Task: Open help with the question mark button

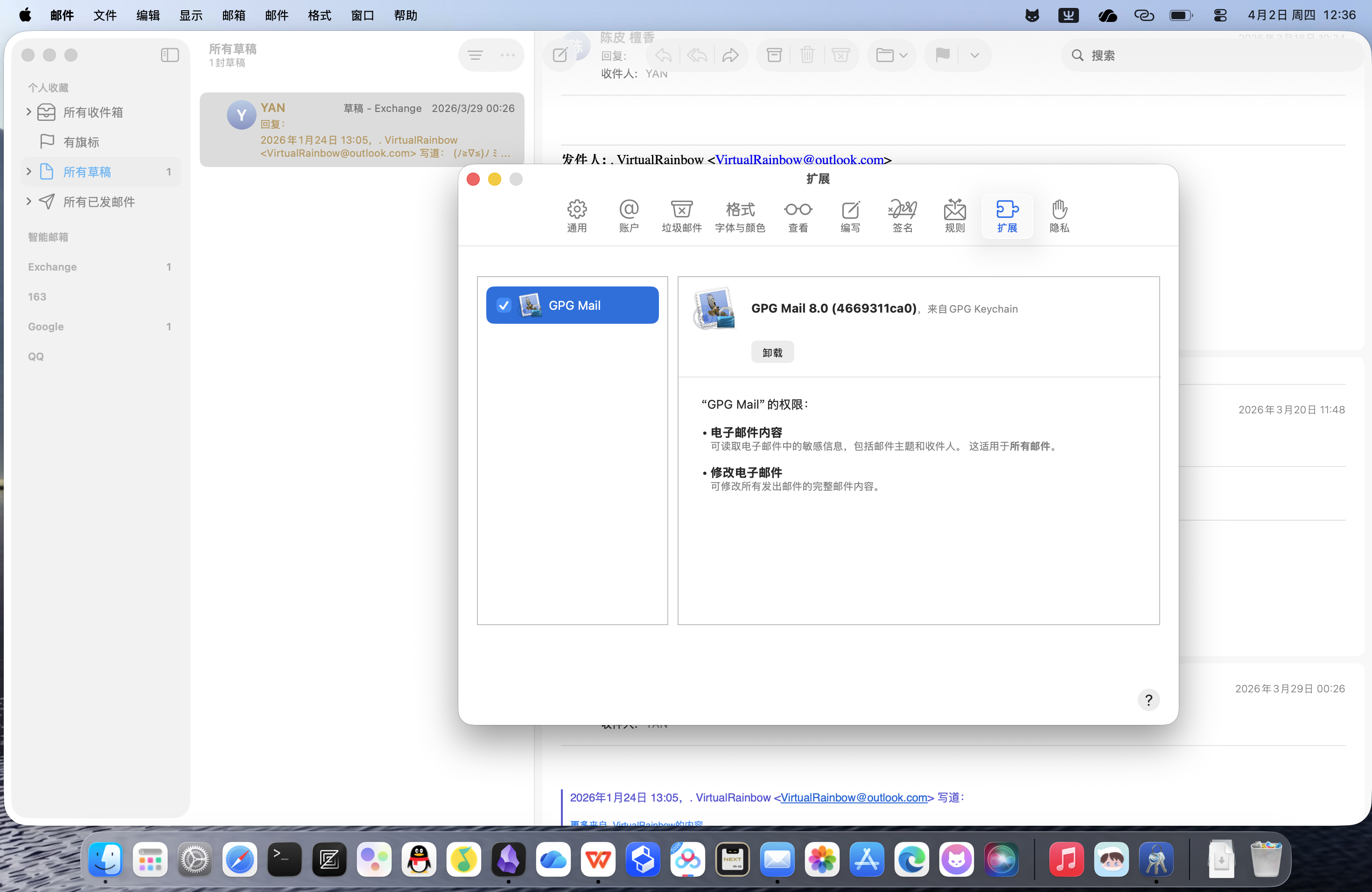Action: click(x=1148, y=699)
